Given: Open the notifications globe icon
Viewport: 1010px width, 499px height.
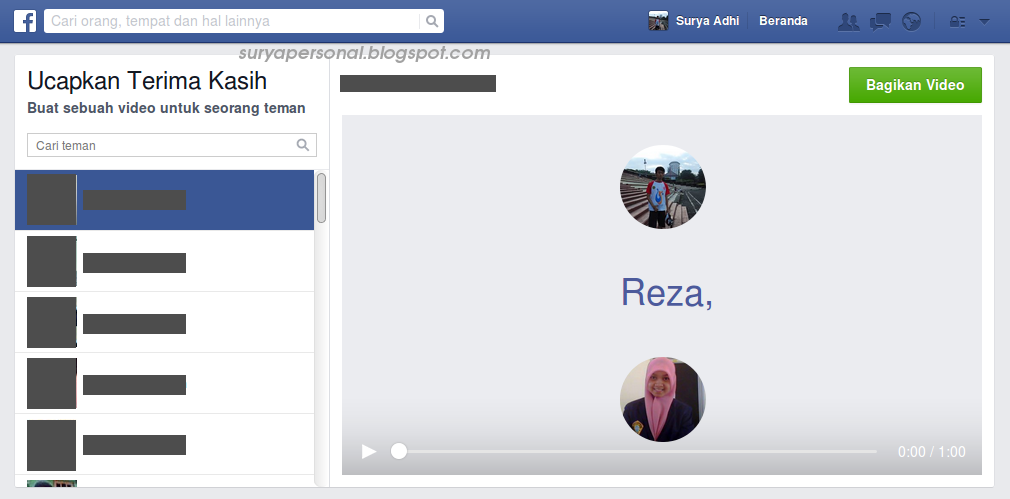Looking at the screenshot, I should pos(911,22).
